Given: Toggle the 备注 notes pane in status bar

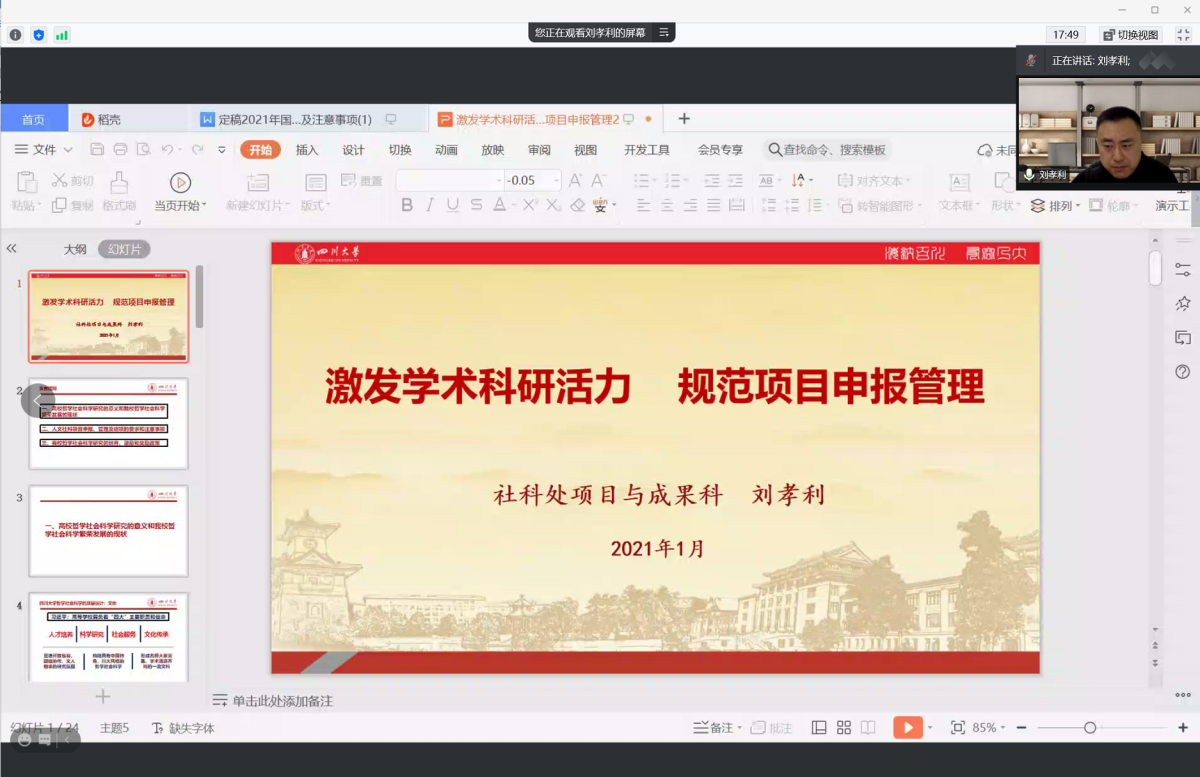Looking at the screenshot, I should pos(714,728).
